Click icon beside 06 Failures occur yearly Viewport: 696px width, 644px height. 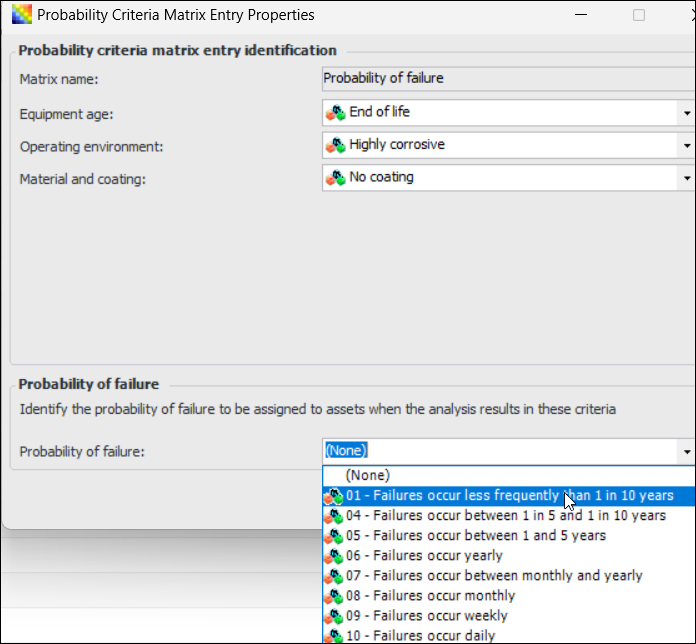point(333,556)
